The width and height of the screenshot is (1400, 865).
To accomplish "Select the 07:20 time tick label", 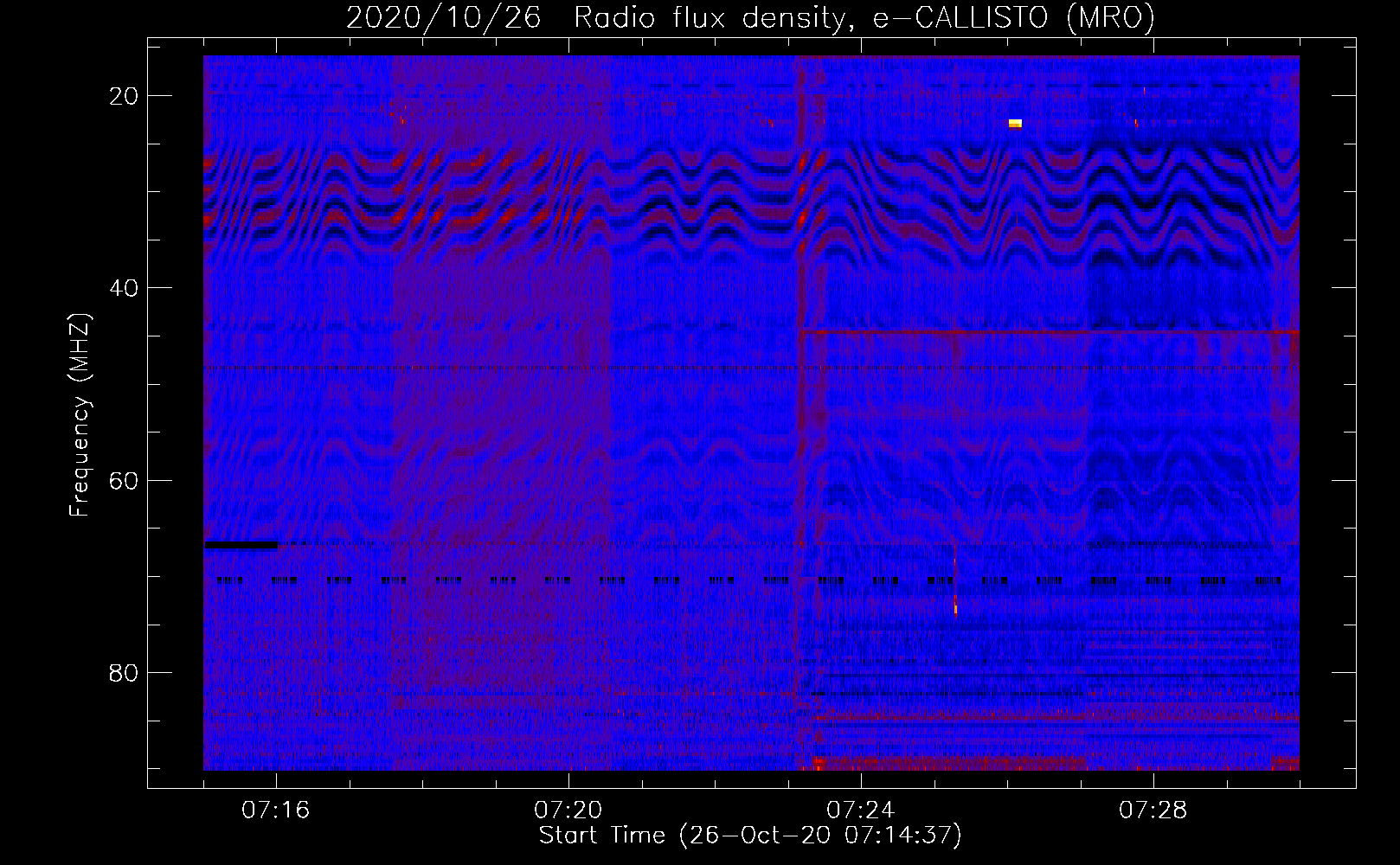I will pos(568,811).
